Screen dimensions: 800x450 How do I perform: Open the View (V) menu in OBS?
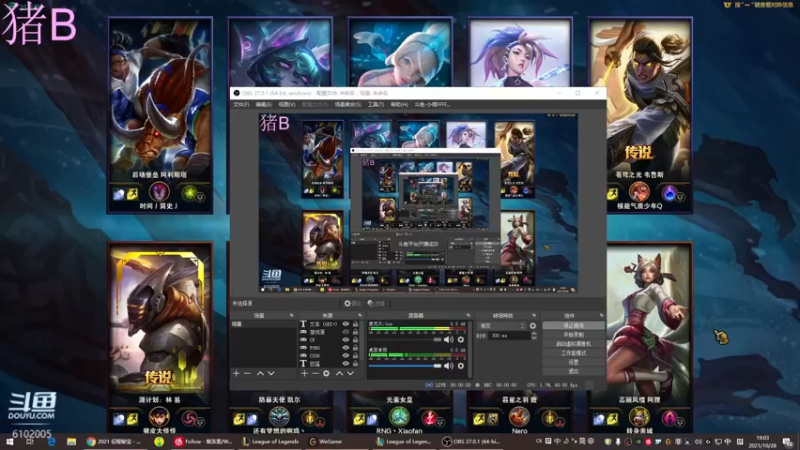[x=287, y=105]
